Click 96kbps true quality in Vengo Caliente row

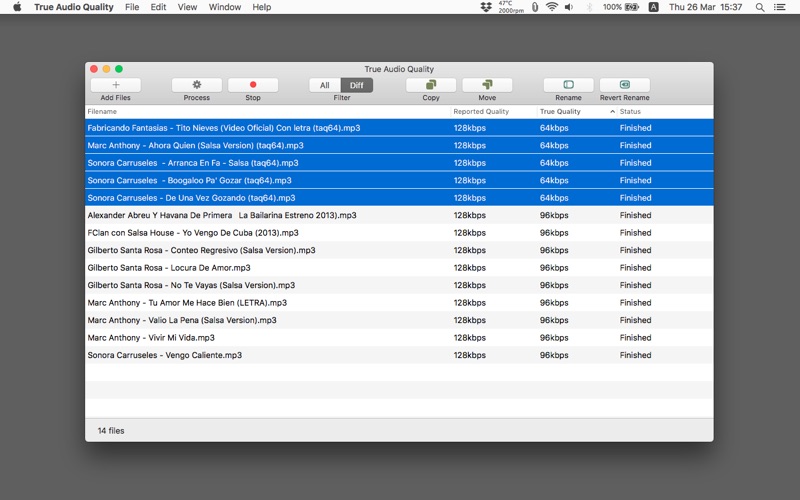pos(554,355)
